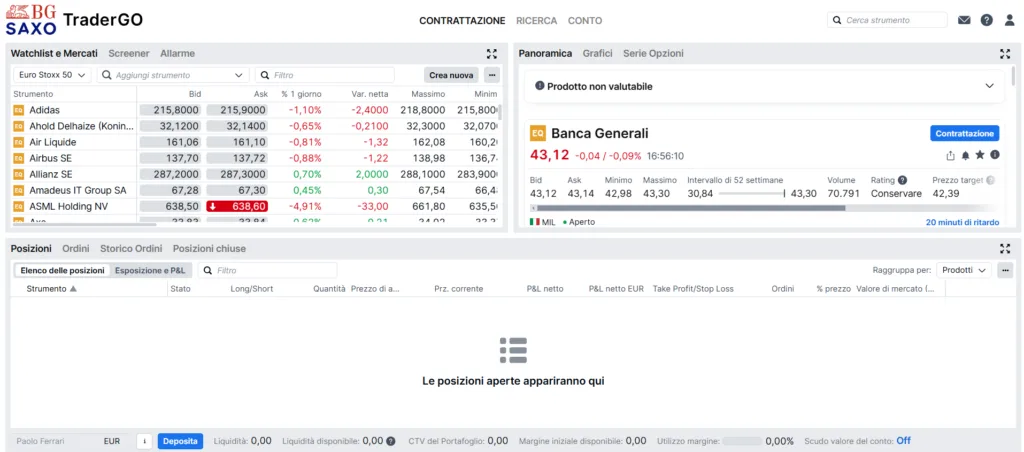This screenshot has height=452, width=1024.
Task: Switch to the Allarme tab
Action: [x=178, y=54]
